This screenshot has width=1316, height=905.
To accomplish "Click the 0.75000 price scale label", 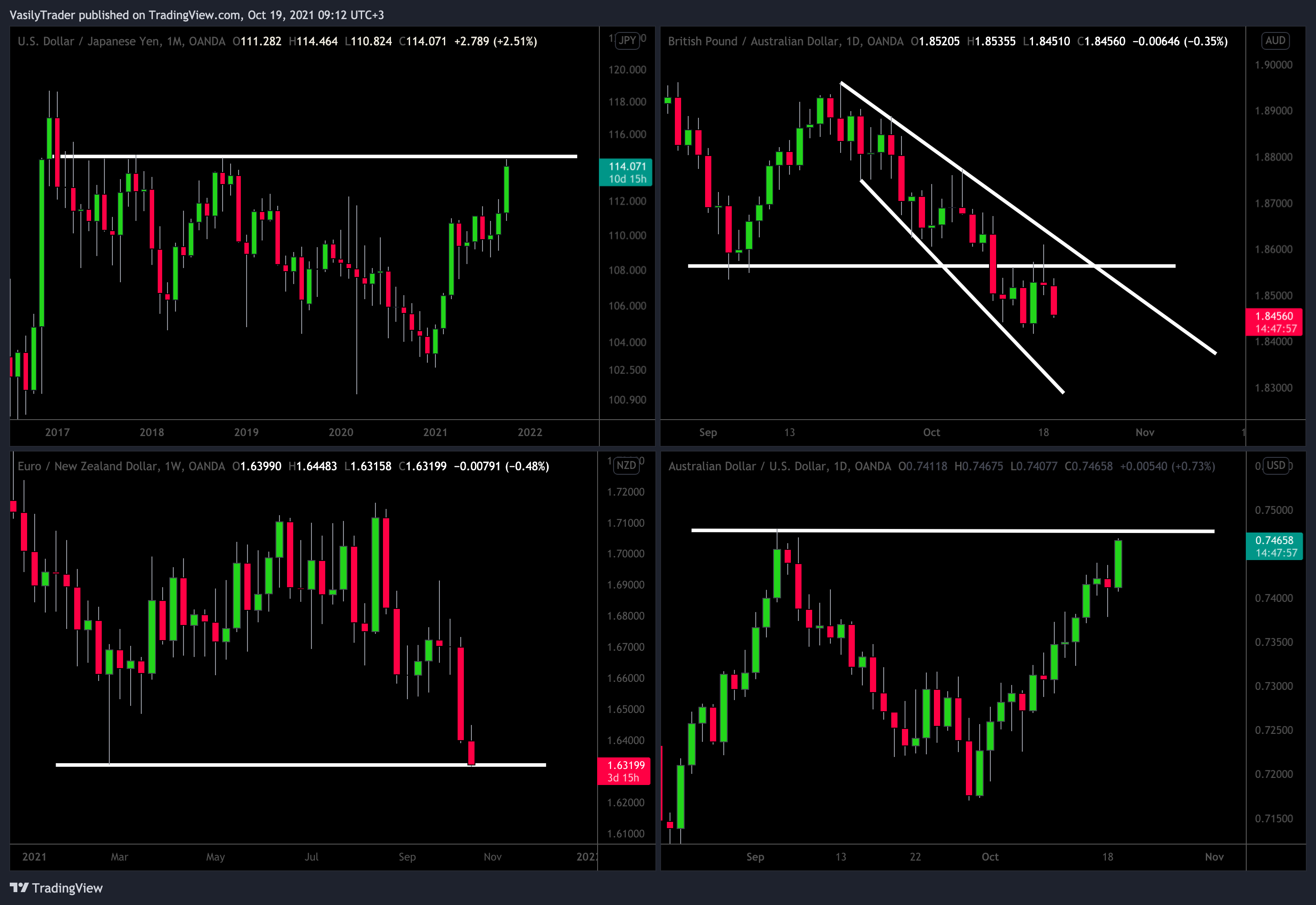I will (1273, 510).
